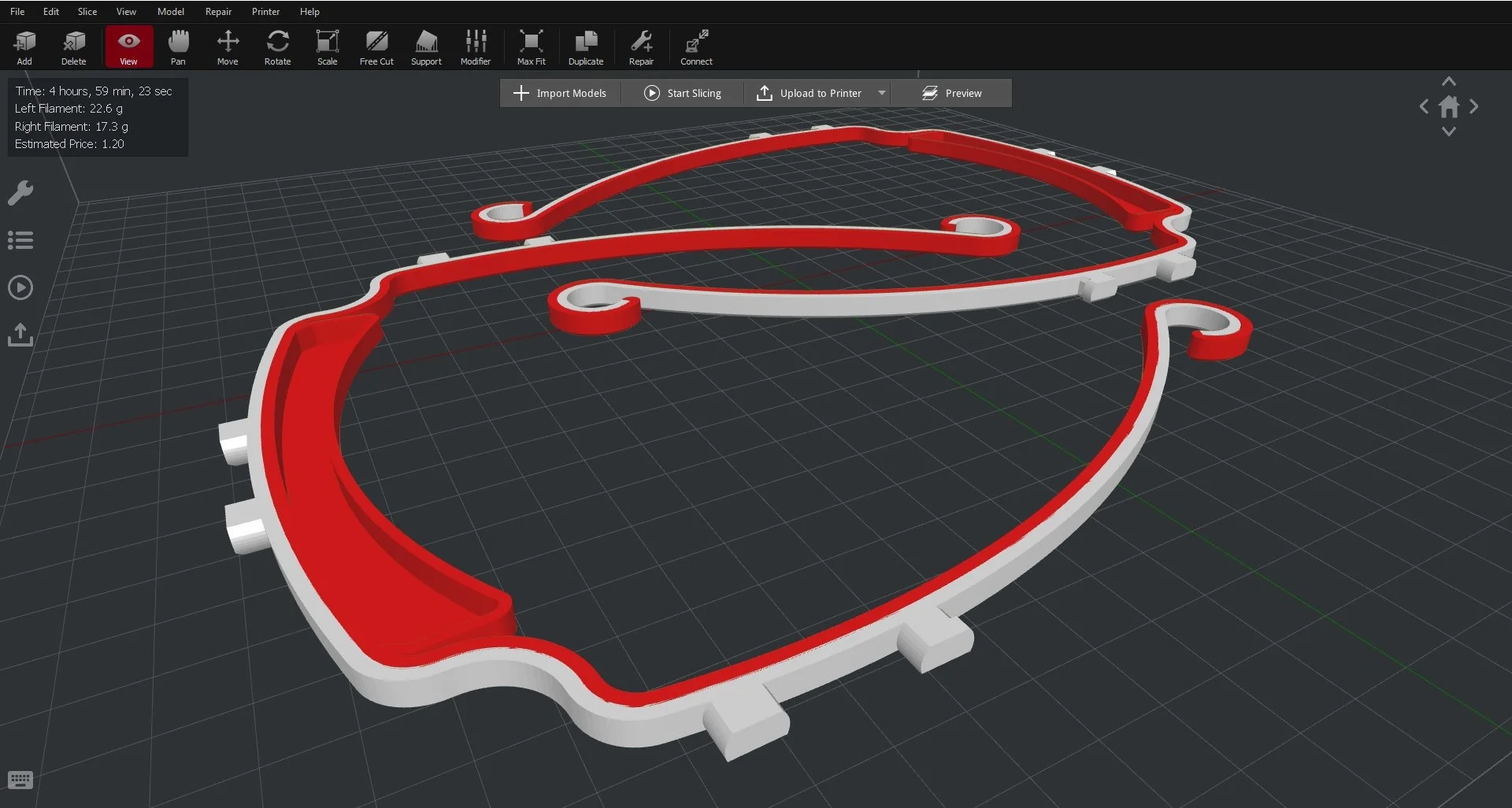
Task: Select the Delete tool
Action: pyautogui.click(x=73, y=46)
